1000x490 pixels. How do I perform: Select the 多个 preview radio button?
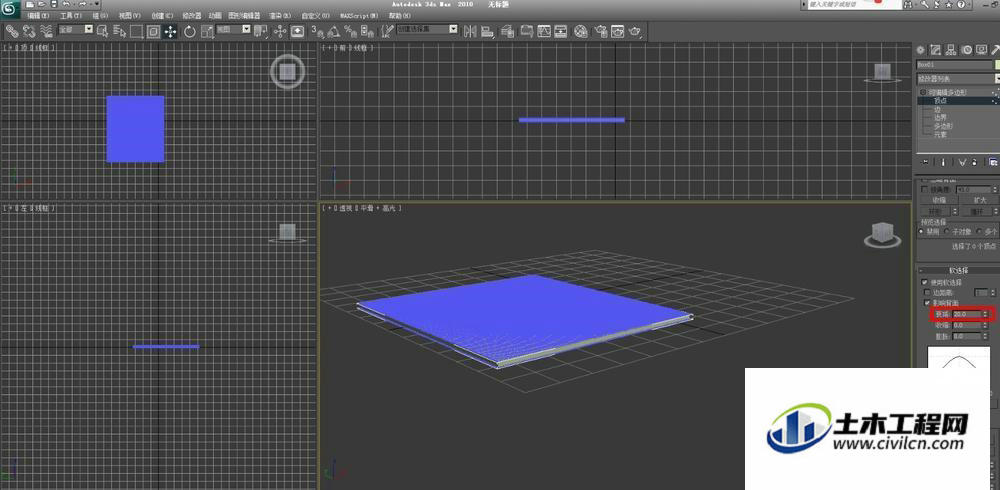coord(978,231)
